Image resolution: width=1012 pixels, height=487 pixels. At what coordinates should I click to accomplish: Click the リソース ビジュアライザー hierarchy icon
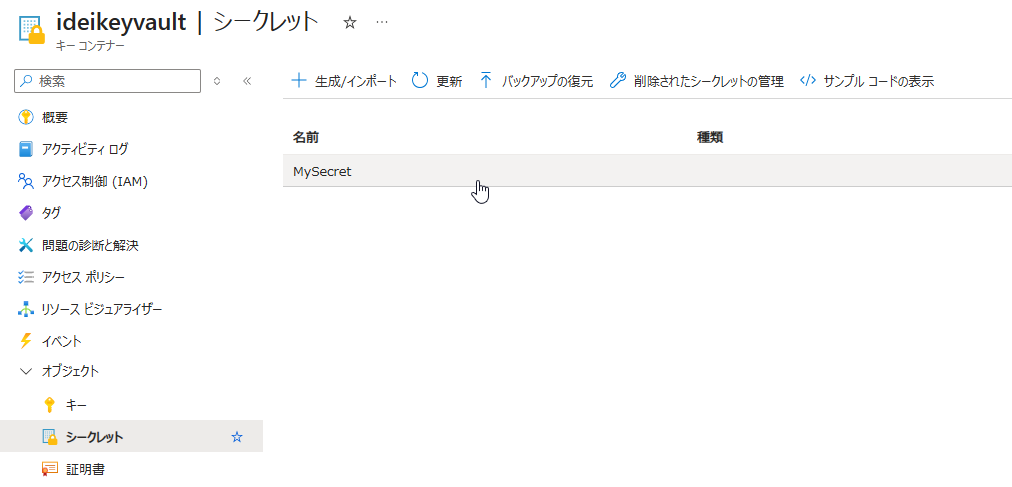tap(26, 309)
